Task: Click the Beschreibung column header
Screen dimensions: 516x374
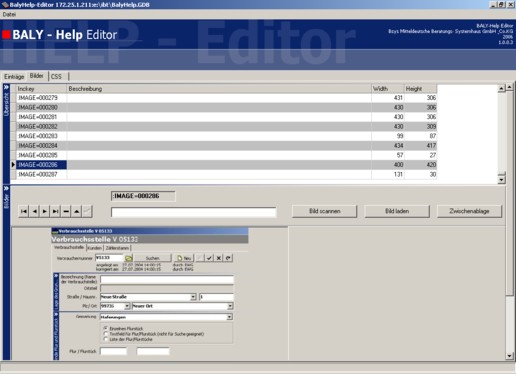Action: click(x=219, y=89)
